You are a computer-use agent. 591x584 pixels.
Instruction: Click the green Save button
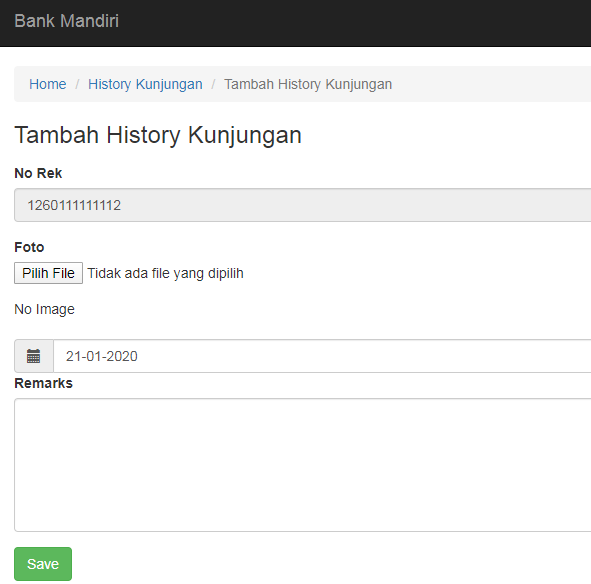pyautogui.click(x=43, y=564)
